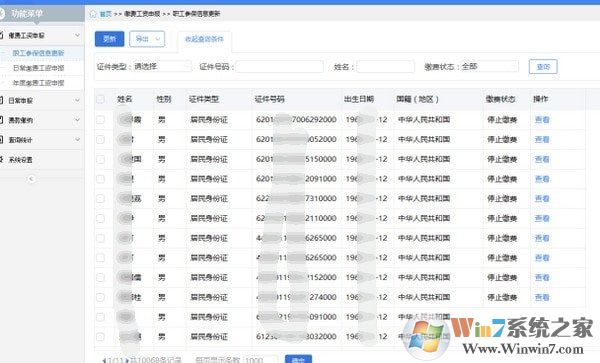Image resolution: width=600 pixels, height=363 pixels.
Task: Click the 日常申报 sidebar menu icon
Action: [x=2, y=100]
